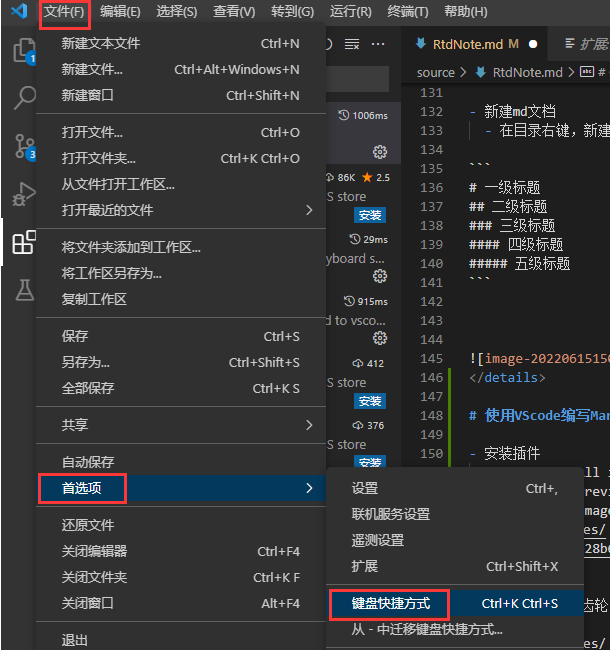Click symbol icon in breadcrumb

[587, 72]
